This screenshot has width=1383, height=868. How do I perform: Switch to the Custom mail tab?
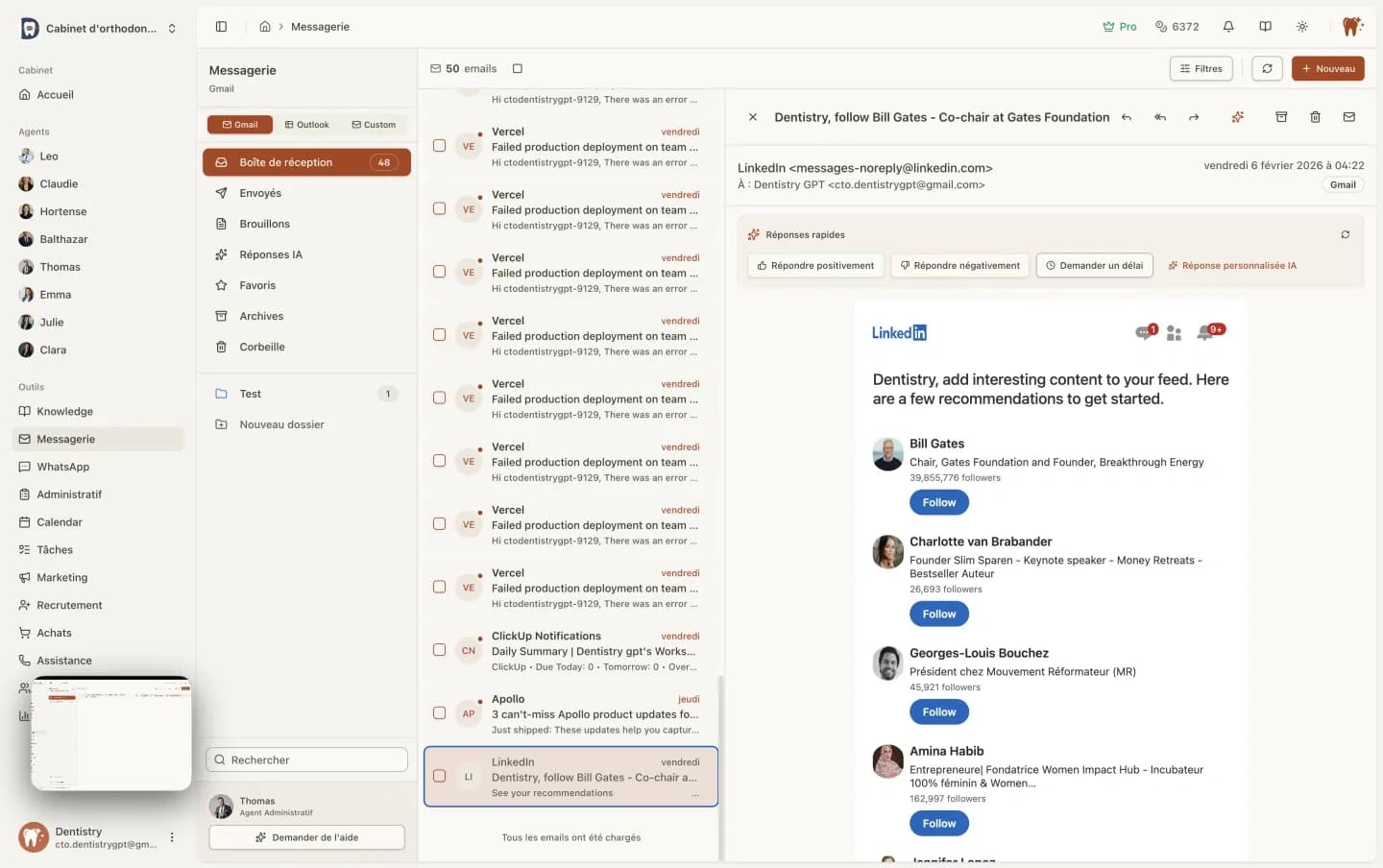coord(374,124)
